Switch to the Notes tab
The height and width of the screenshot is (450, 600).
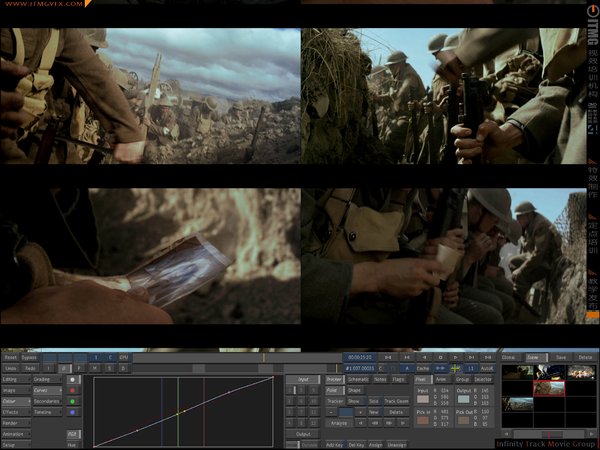click(x=380, y=380)
